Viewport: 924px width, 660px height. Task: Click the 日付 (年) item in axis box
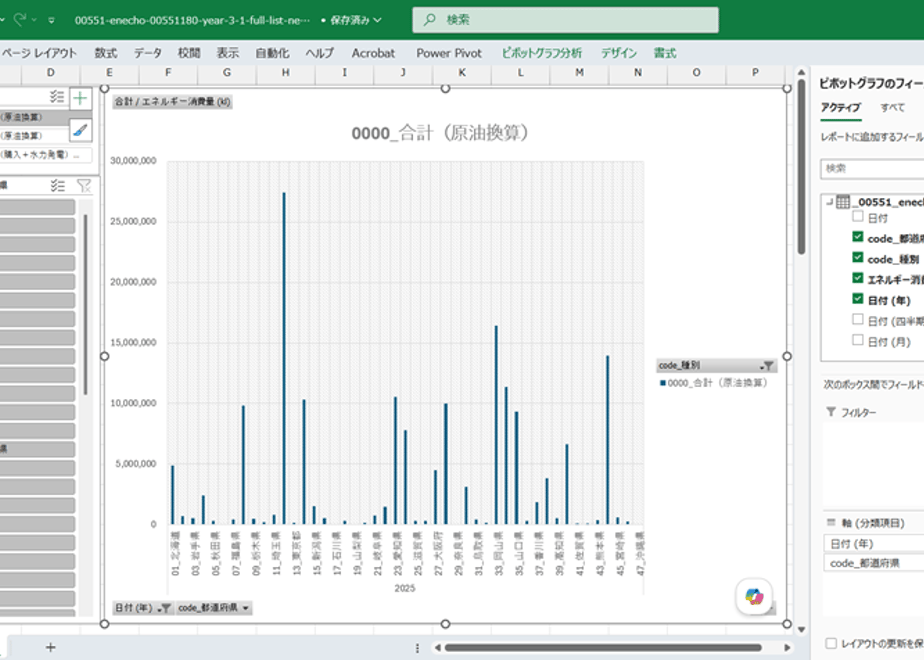873,543
